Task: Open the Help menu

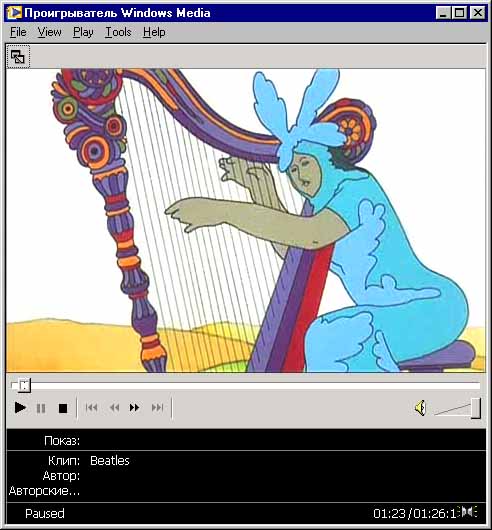Action: pyautogui.click(x=154, y=32)
